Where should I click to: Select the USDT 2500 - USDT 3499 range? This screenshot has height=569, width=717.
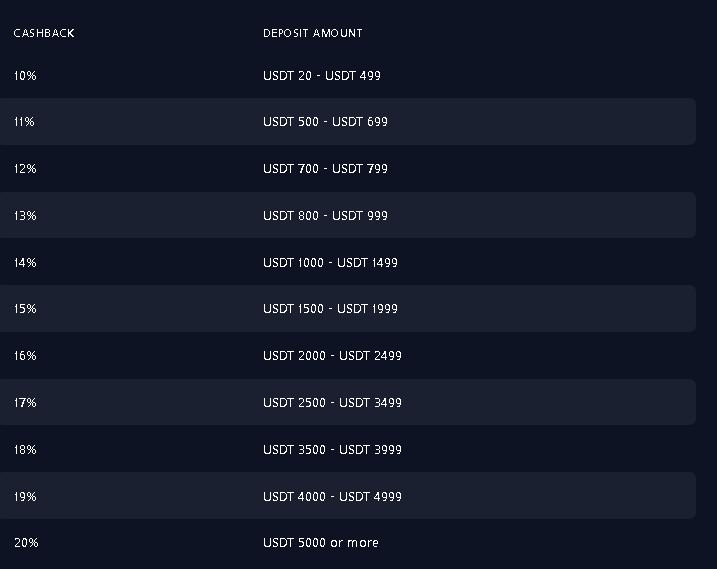(332, 403)
